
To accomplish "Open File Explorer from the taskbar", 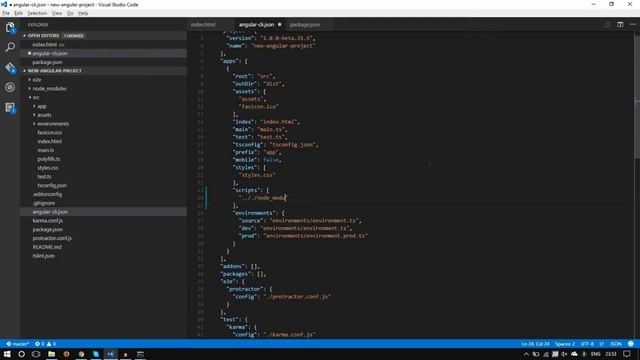I will coord(51,354).
